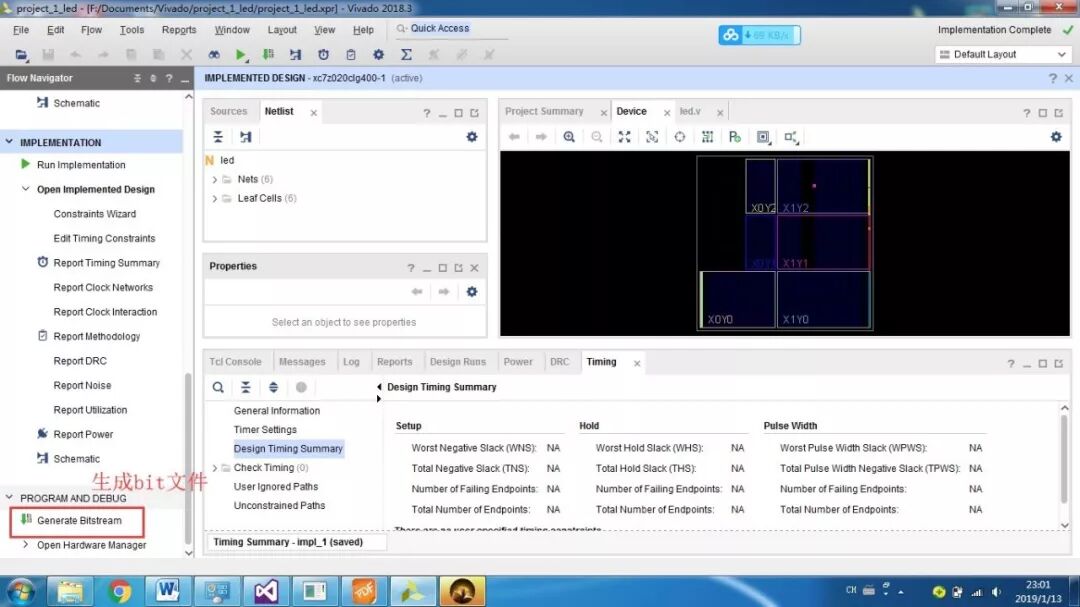1080x607 pixels.
Task: Open the Reports menu
Action: tap(179, 30)
